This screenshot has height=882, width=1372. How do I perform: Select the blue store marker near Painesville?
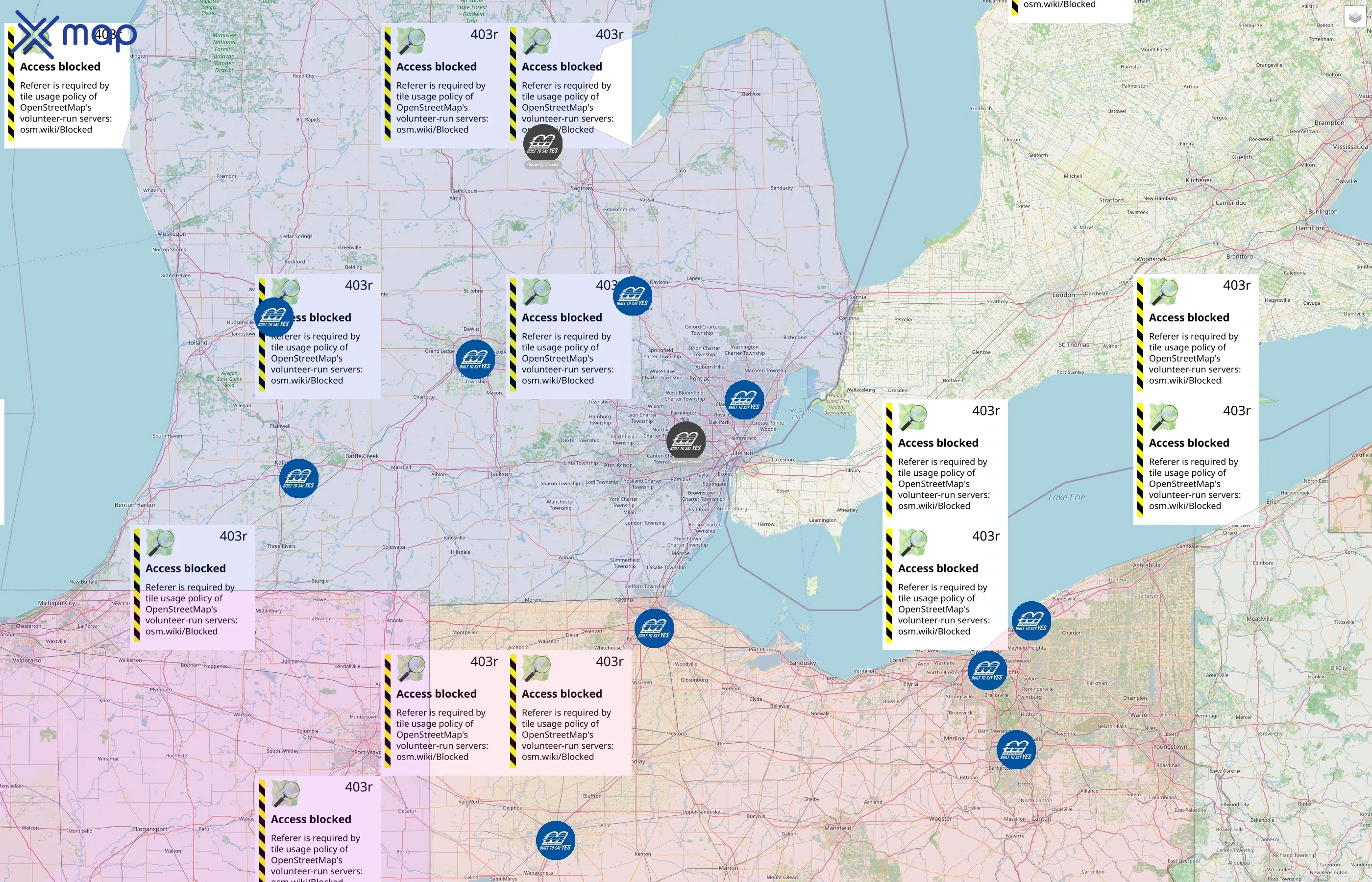tap(1031, 621)
